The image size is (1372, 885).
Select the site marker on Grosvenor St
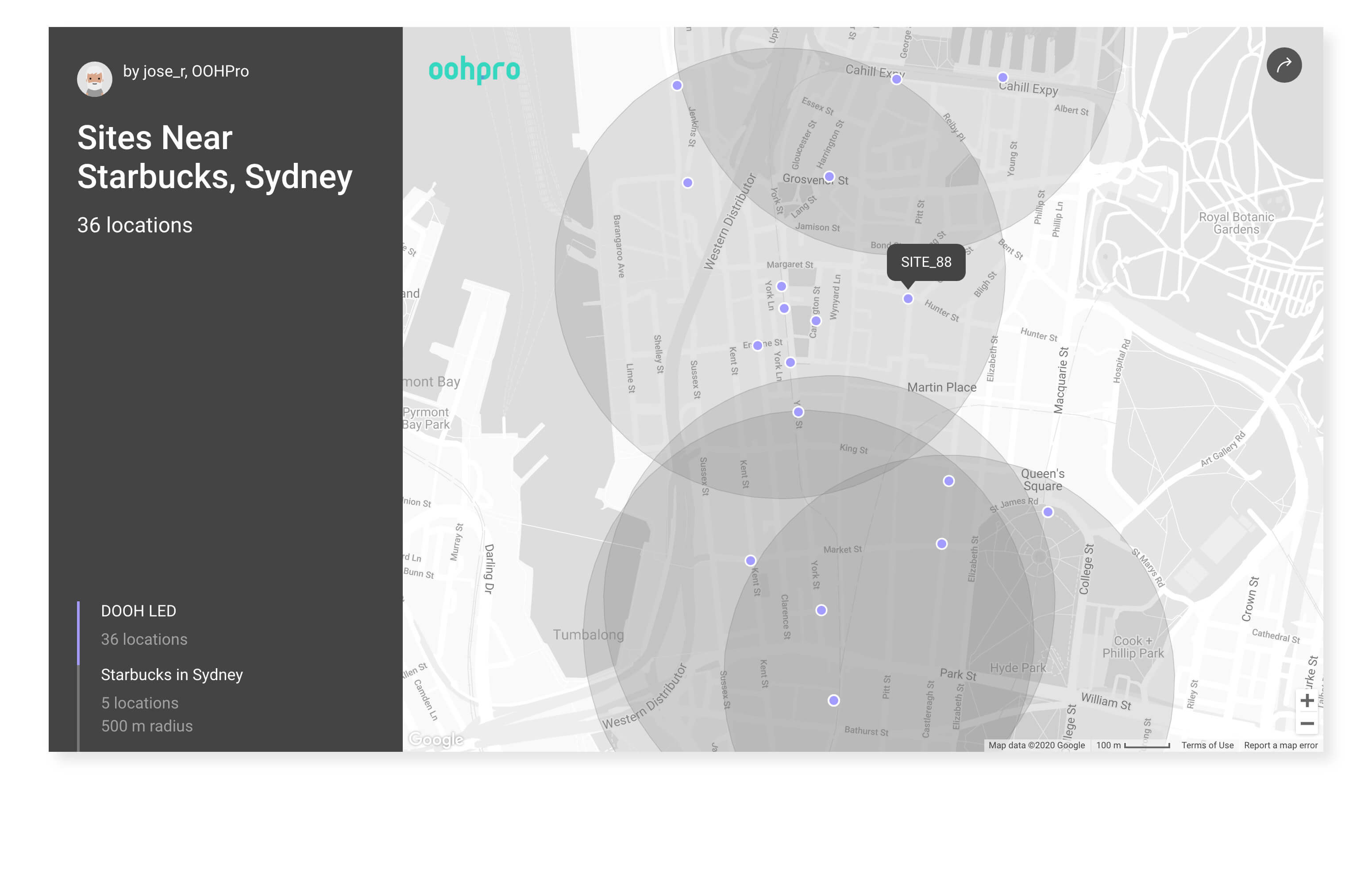(x=829, y=177)
